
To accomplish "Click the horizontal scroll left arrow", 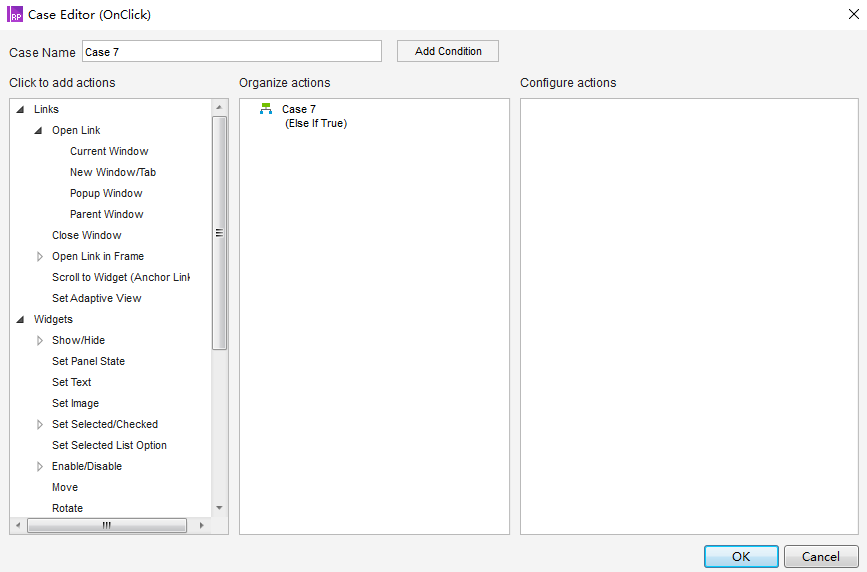I will [x=18, y=525].
